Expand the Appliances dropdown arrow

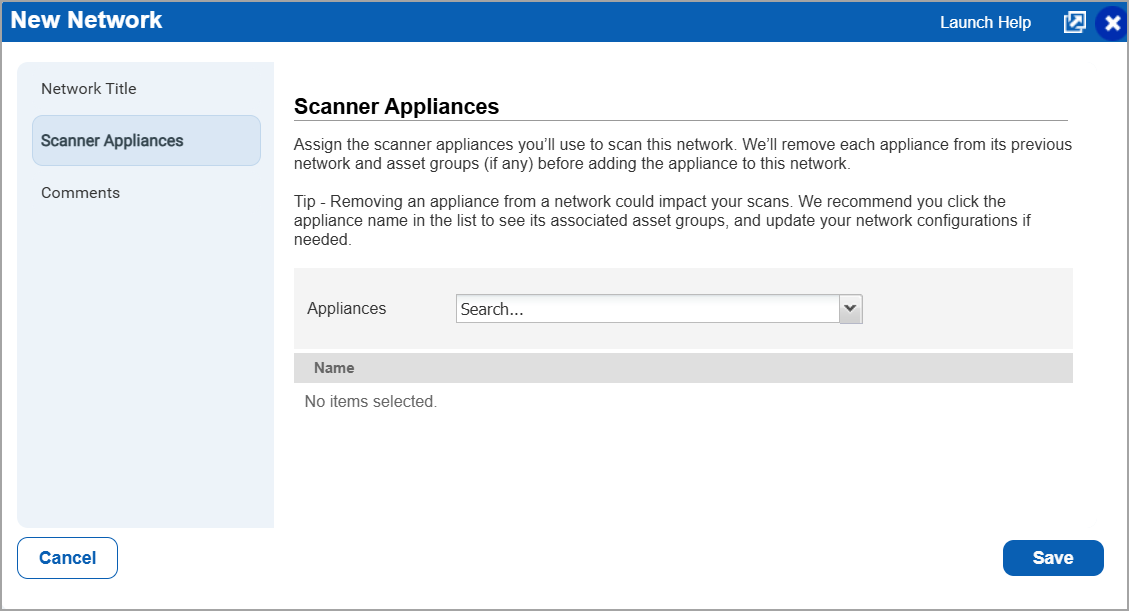(x=850, y=309)
